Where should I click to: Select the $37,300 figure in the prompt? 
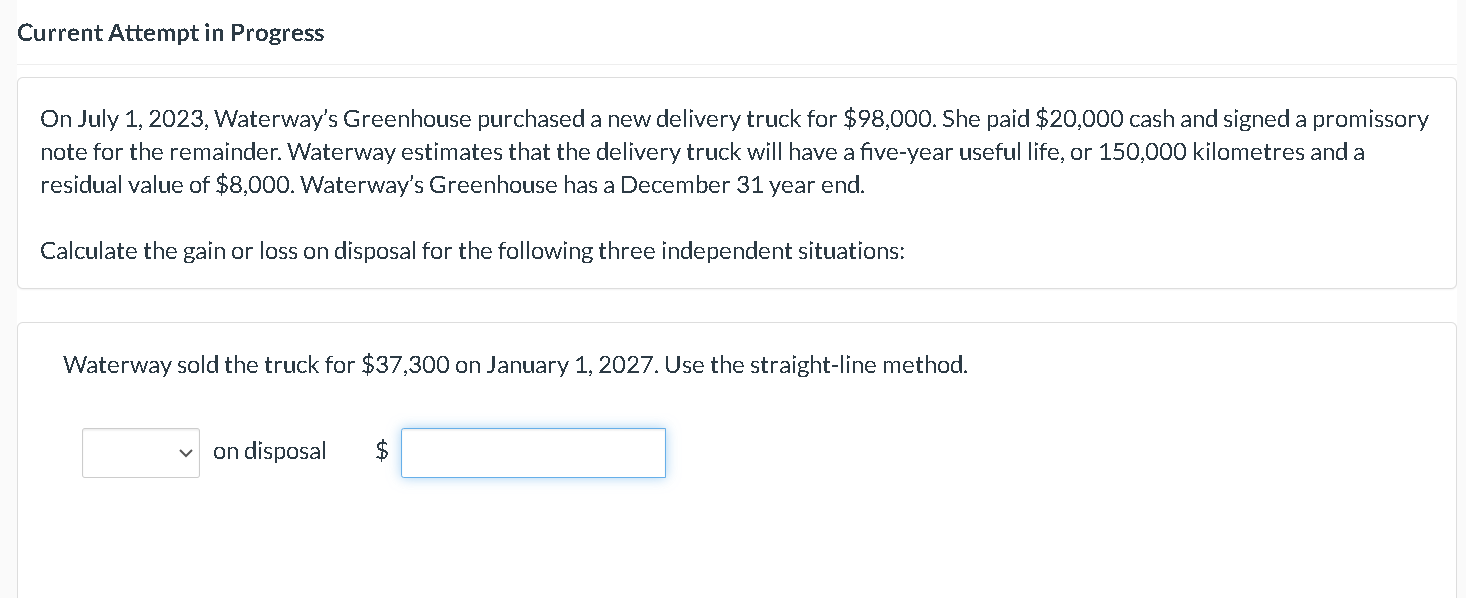(x=408, y=364)
